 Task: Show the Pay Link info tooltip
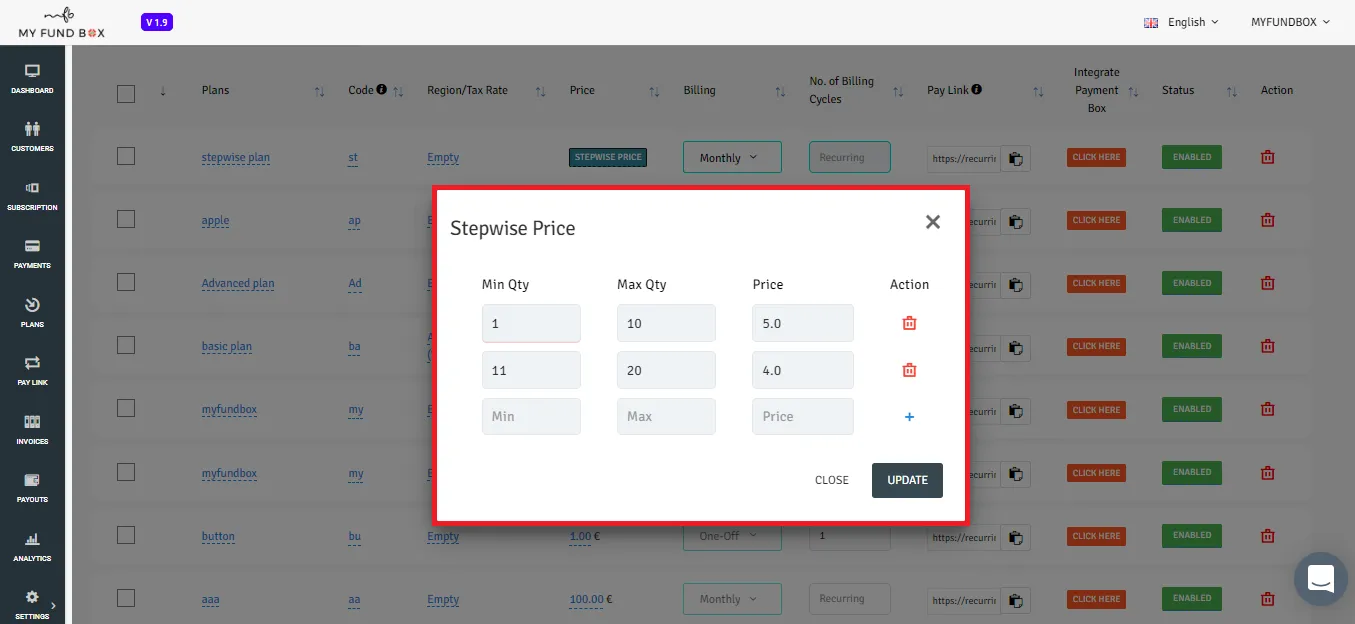[976, 89]
